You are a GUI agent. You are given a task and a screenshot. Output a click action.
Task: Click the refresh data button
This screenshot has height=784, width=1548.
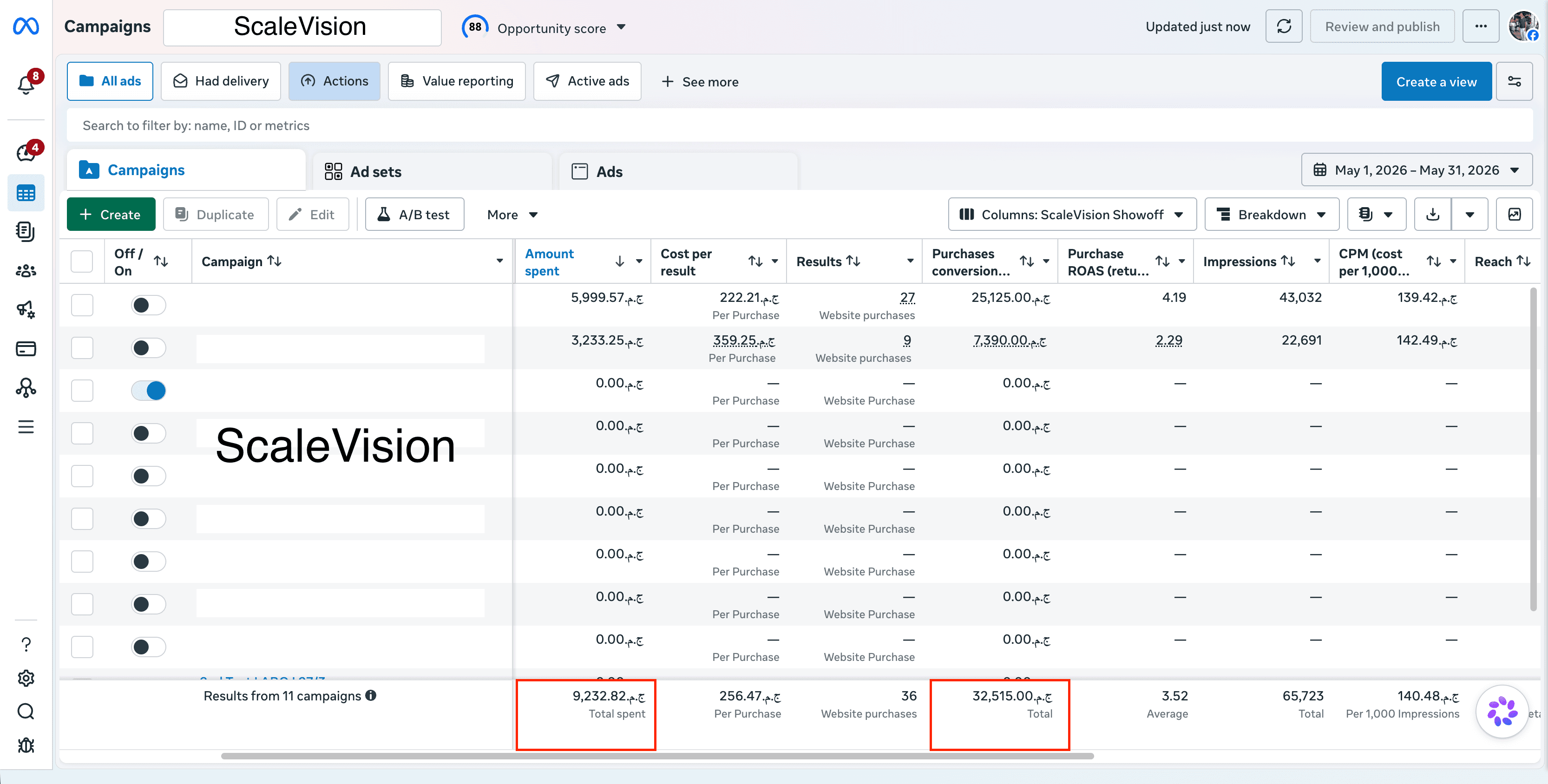[1284, 26]
